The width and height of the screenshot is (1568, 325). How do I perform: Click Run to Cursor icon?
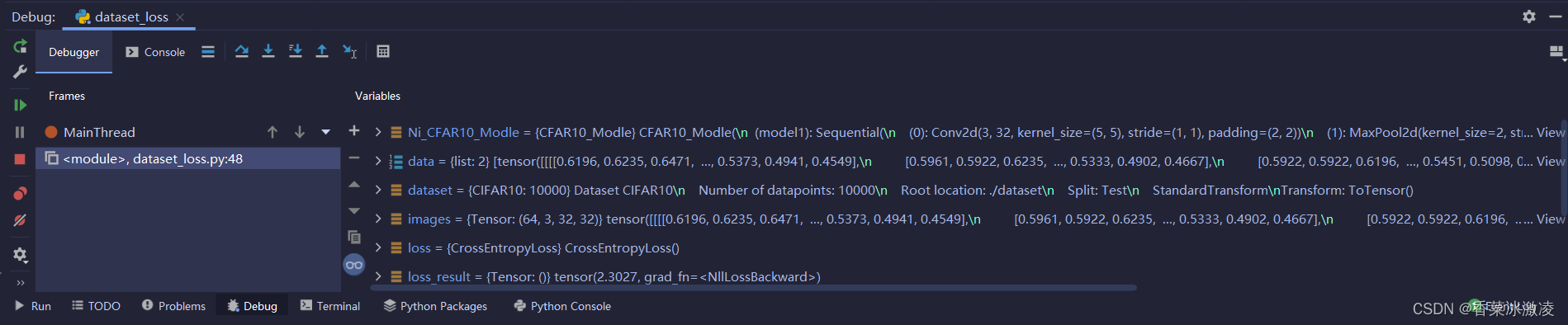(349, 52)
